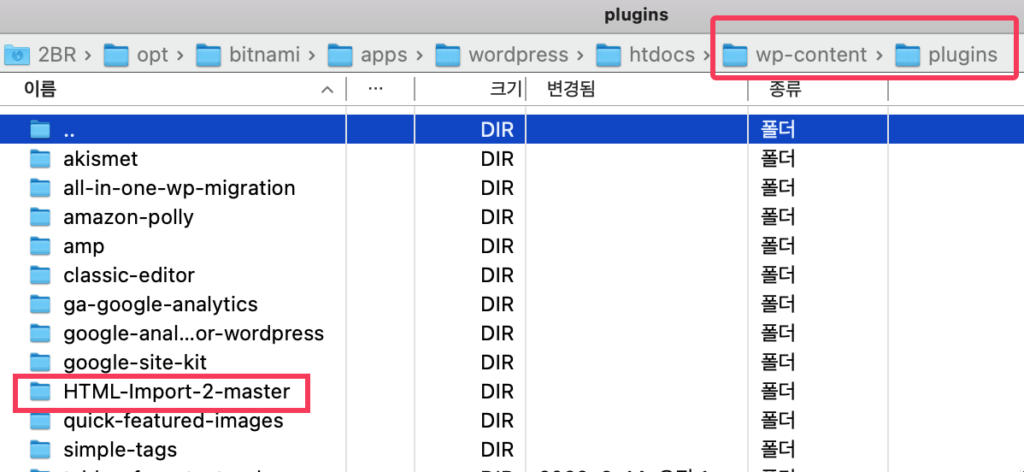The width and height of the screenshot is (1024, 472).
Task: Click the simple-tags folder icon
Action: tap(40, 449)
